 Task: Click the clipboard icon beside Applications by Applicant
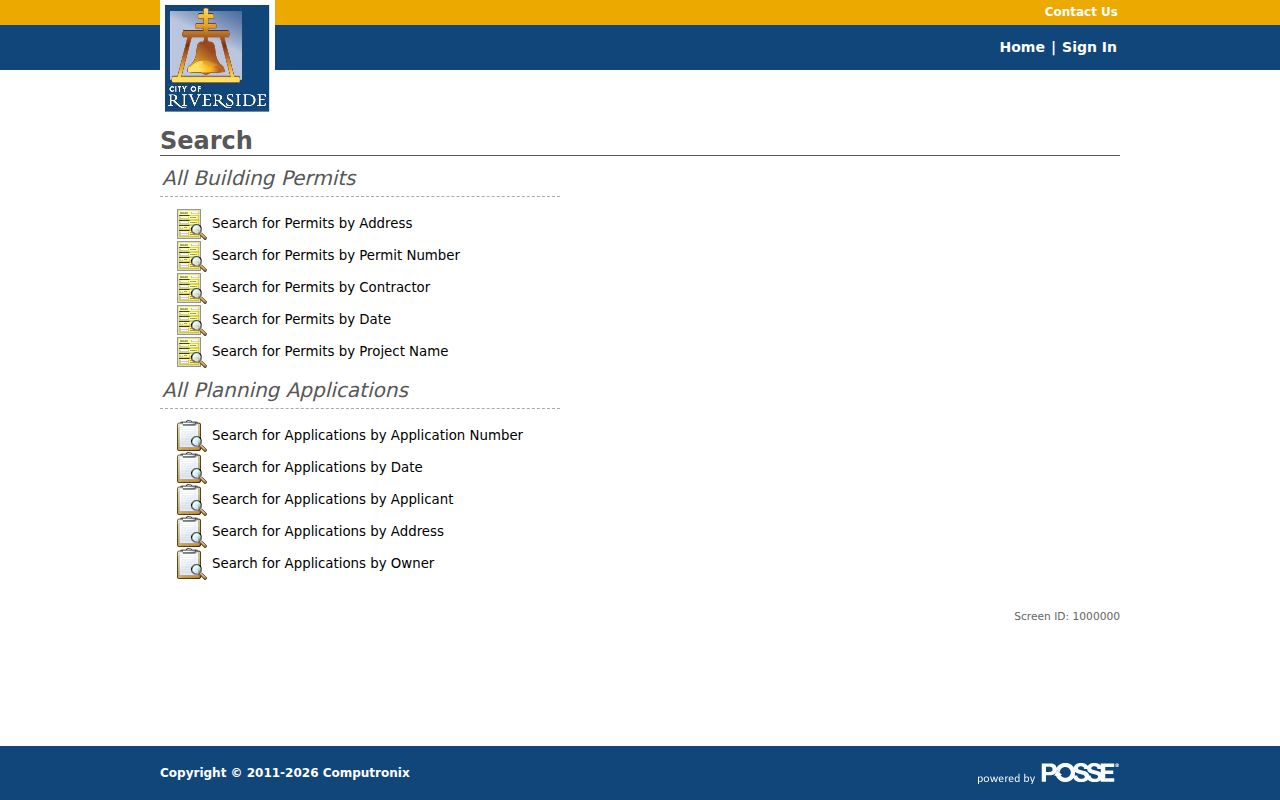[192, 500]
